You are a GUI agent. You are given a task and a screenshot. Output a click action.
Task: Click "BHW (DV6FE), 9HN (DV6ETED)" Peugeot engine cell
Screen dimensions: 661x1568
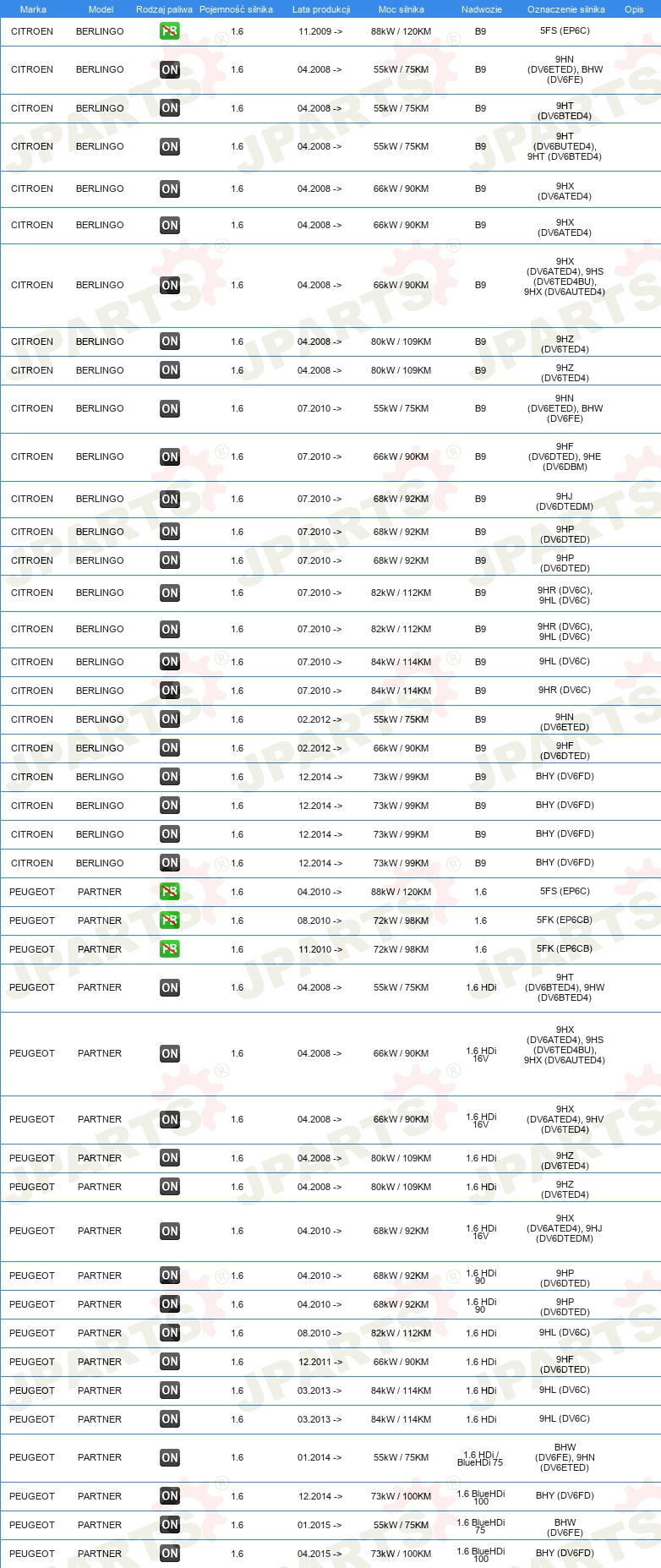(x=565, y=1457)
